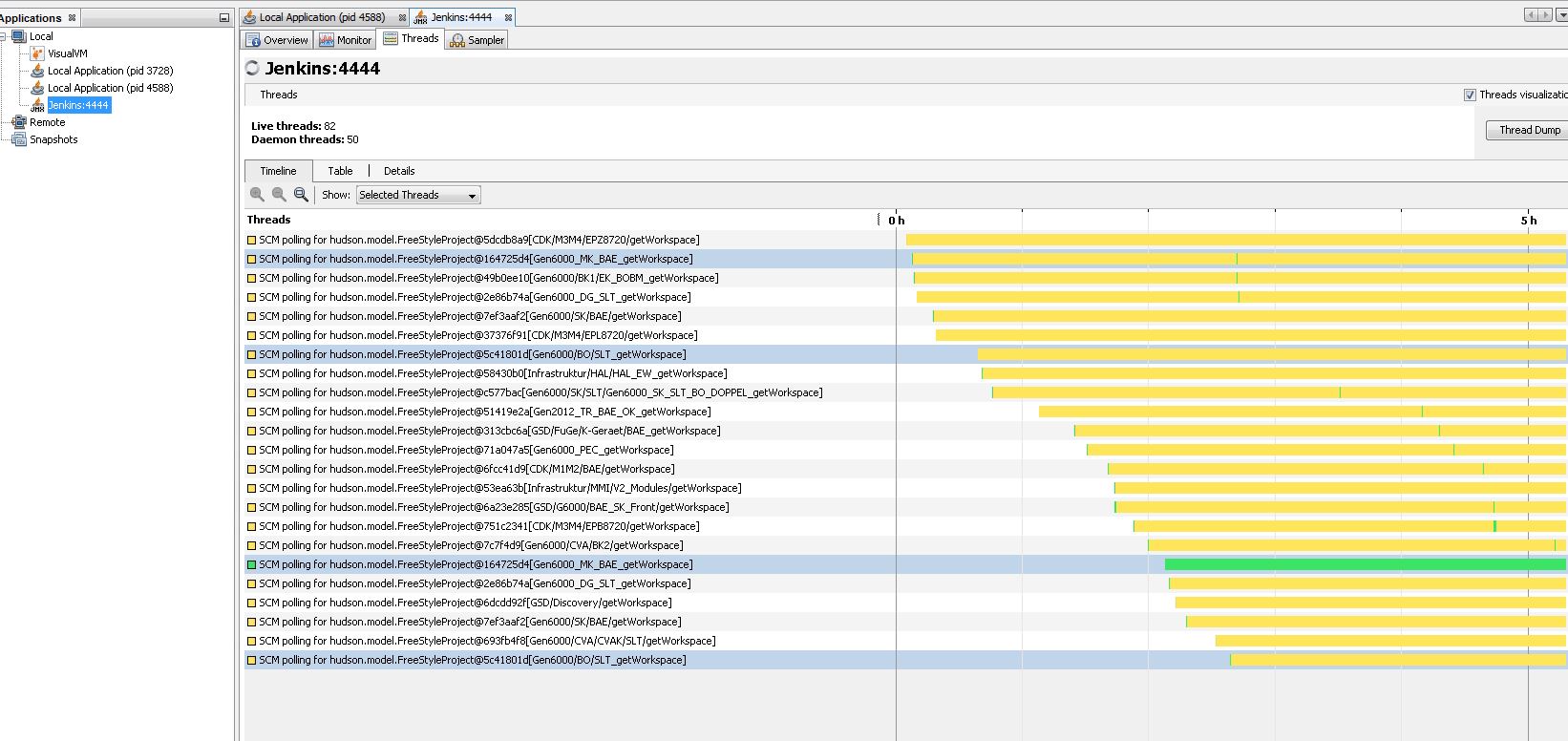Click the fit-to-width zoom icon
The height and width of the screenshot is (741, 1568).
coord(301,195)
